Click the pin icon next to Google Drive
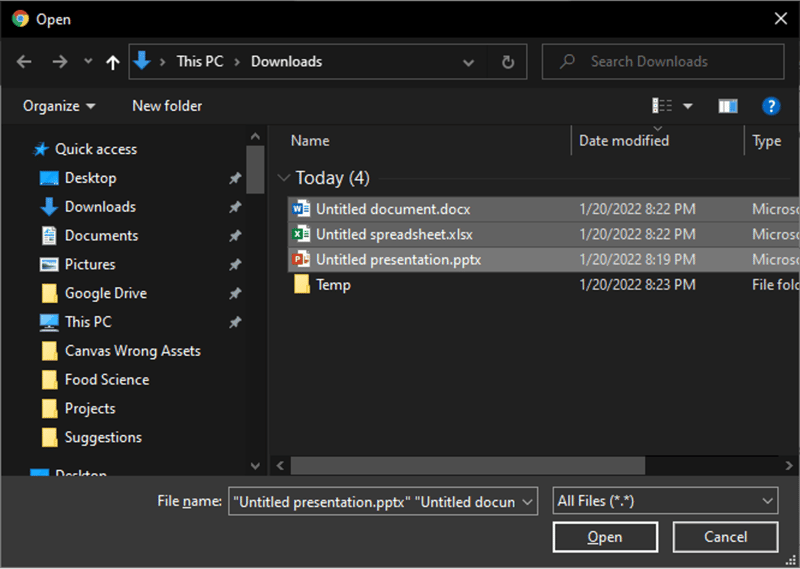The width and height of the screenshot is (800, 569). [235, 293]
